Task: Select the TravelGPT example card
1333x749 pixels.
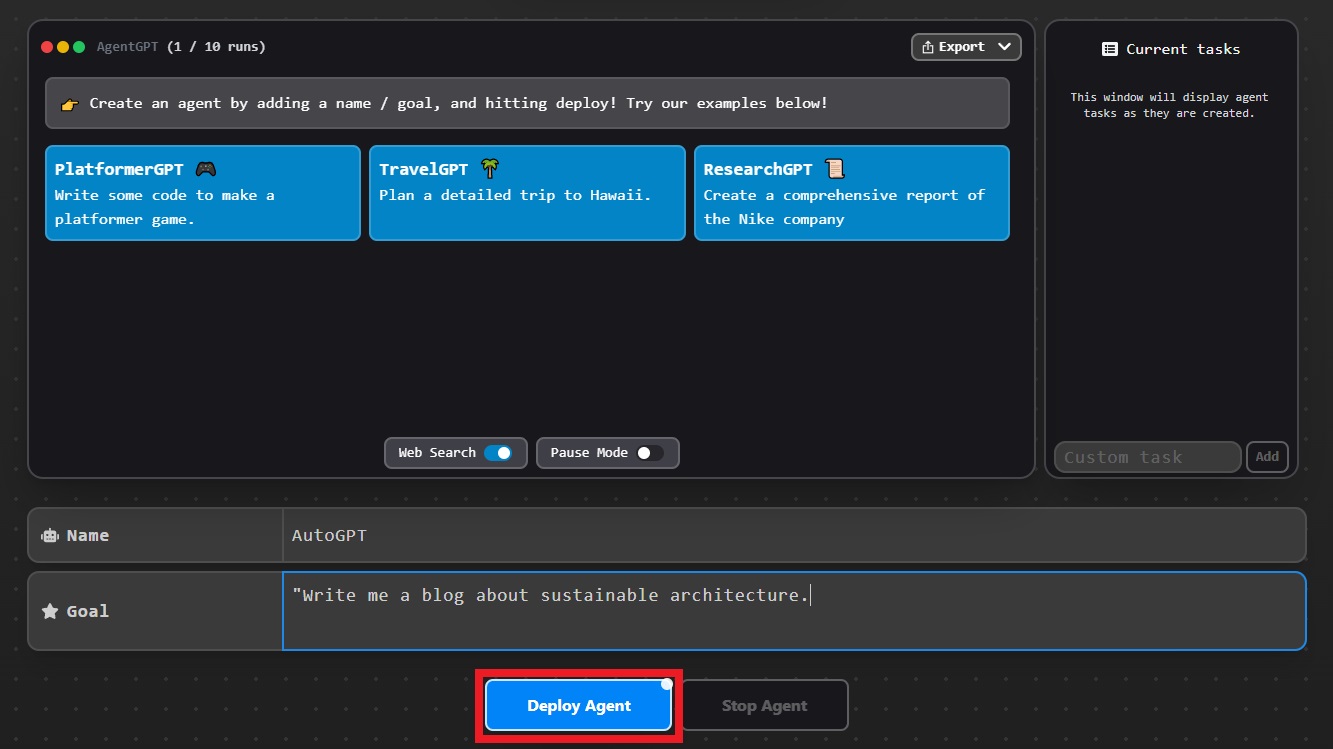Action: click(527, 193)
